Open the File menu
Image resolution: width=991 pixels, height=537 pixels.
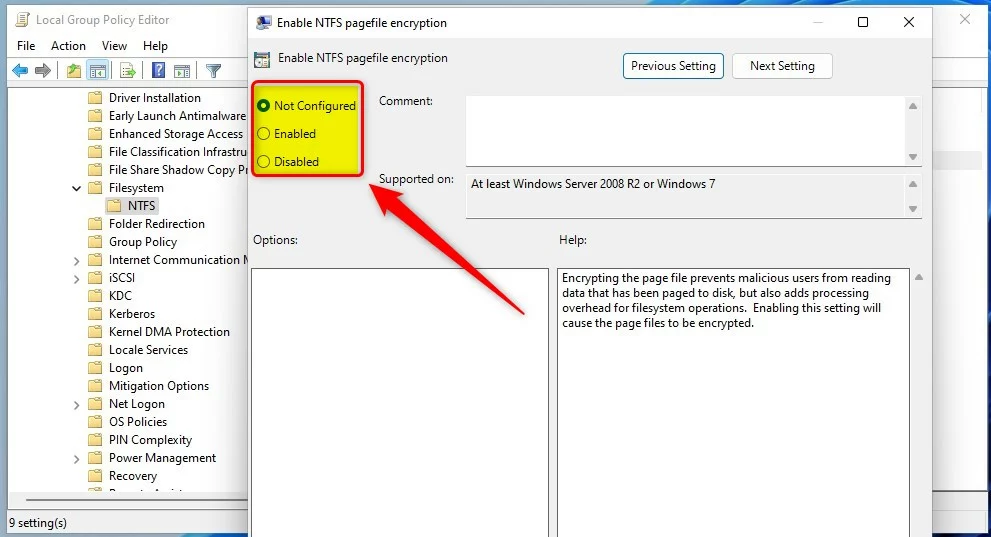coord(26,45)
